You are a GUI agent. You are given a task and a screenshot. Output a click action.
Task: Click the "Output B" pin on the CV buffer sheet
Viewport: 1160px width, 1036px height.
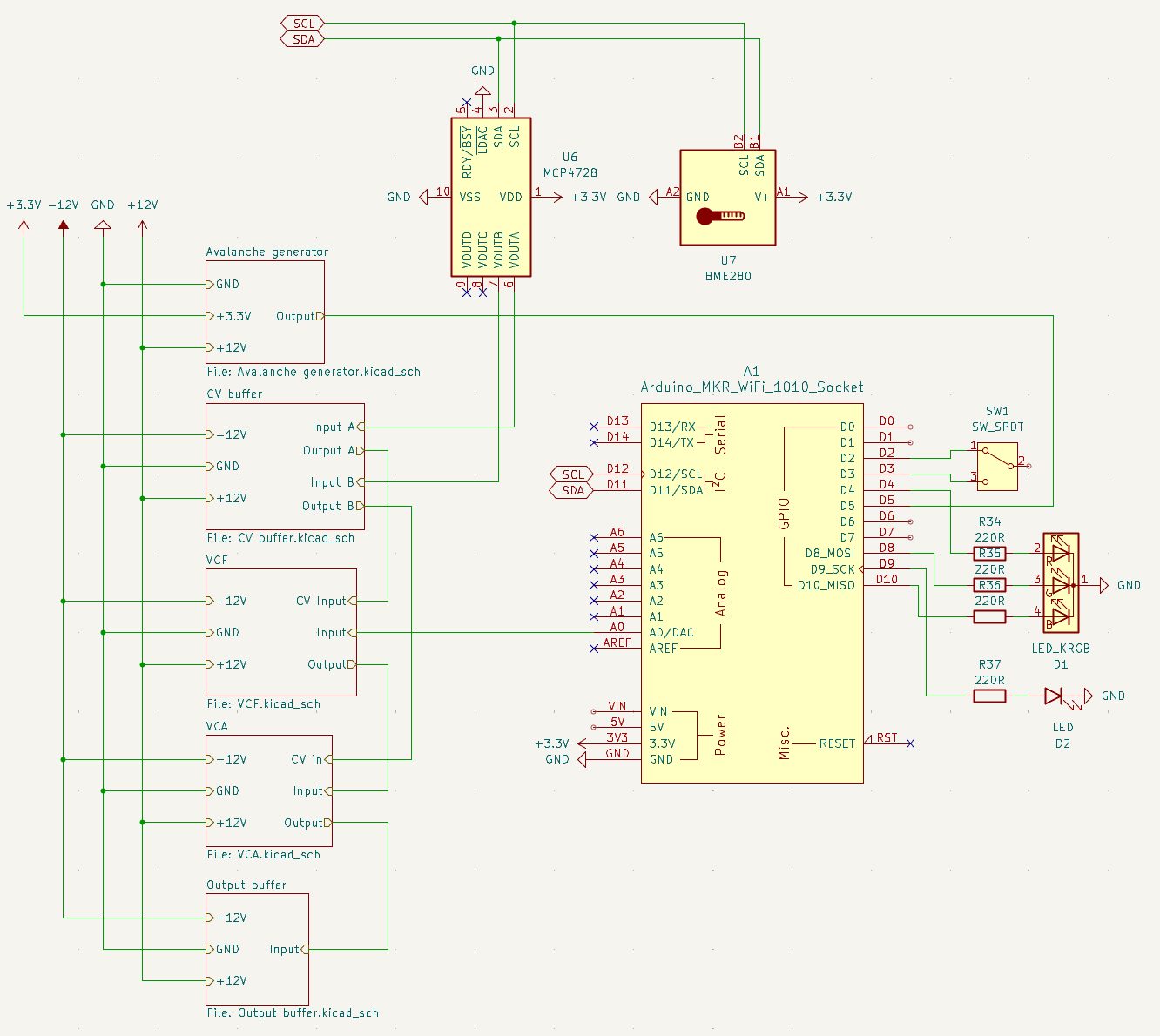[333, 506]
